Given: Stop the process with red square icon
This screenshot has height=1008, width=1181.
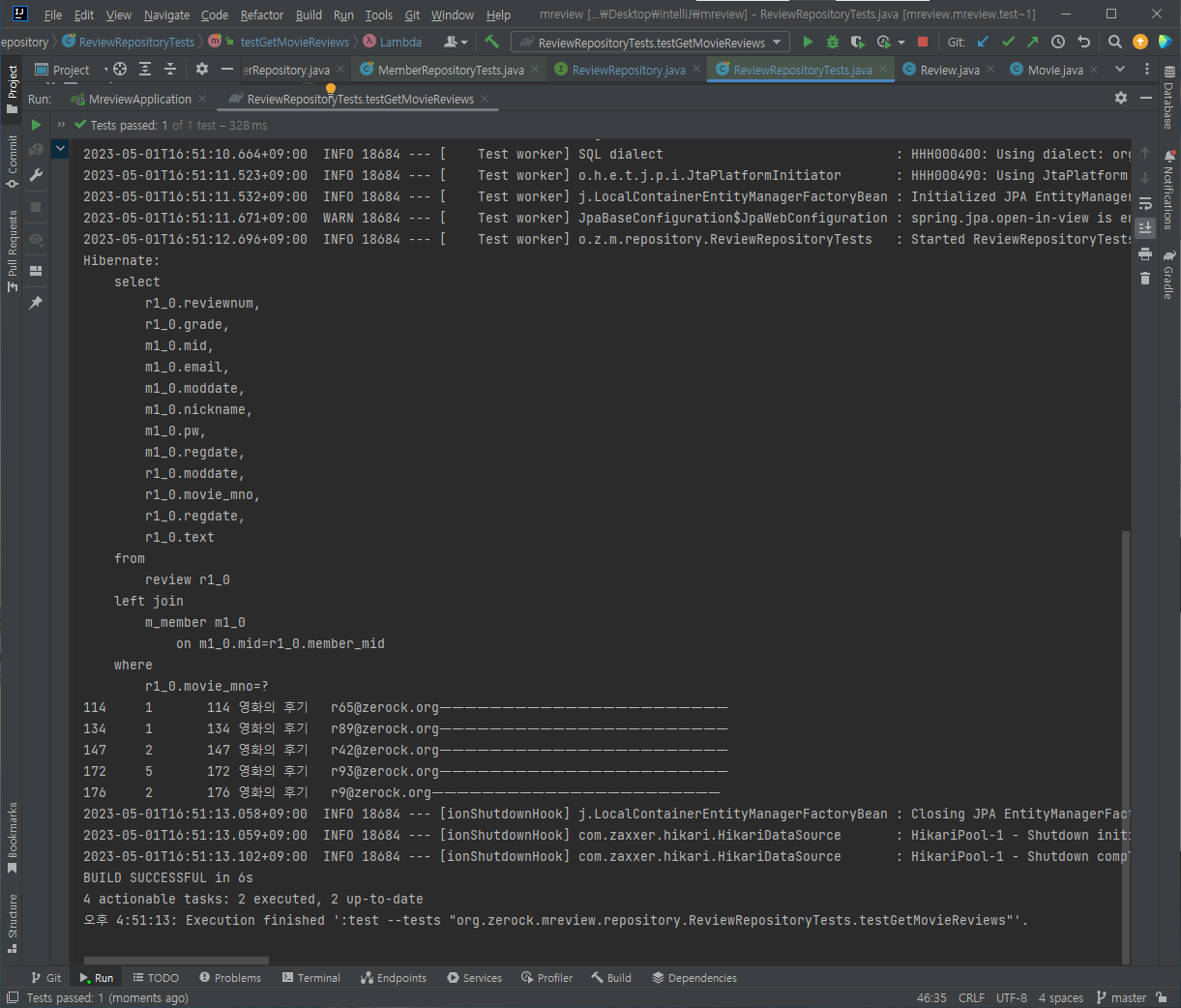Looking at the screenshot, I should coord(923,42).
